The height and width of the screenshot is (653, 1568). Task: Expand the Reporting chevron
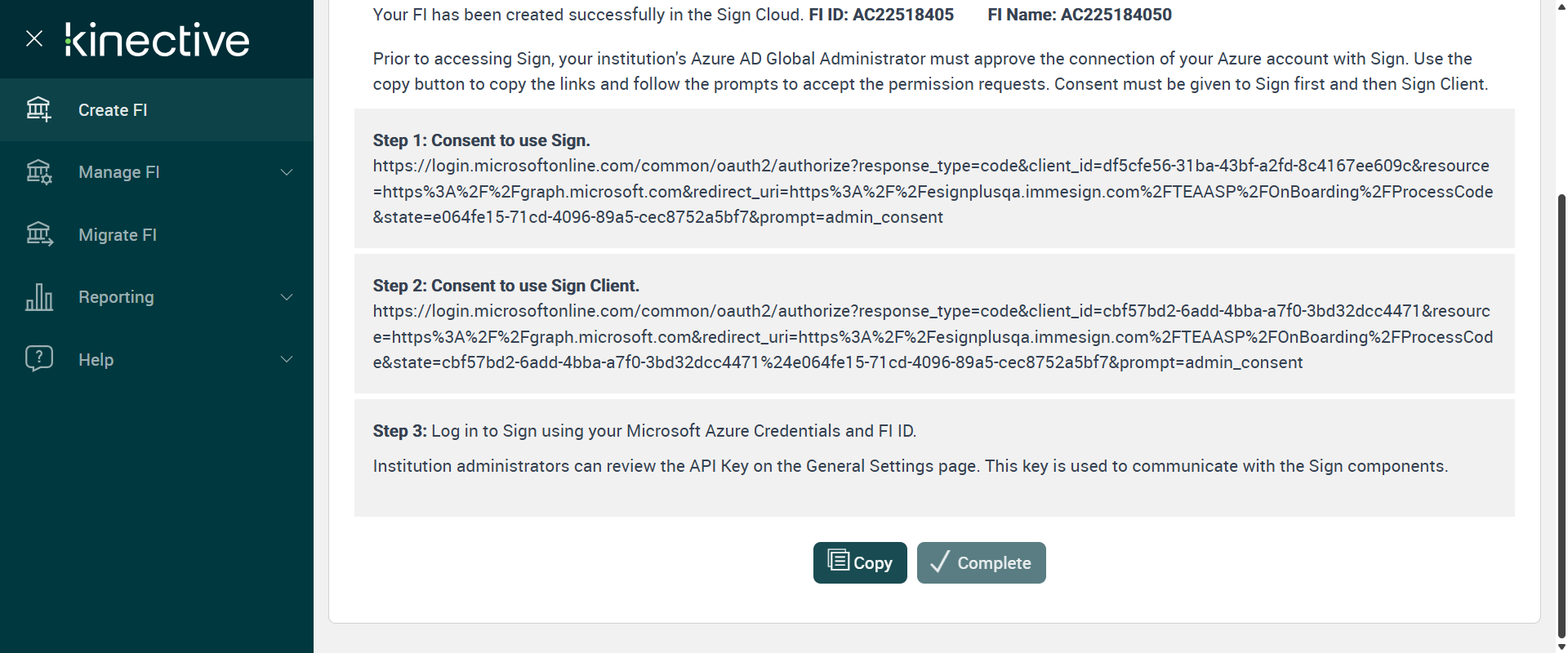pyautogui.click(x=287, y=297)
